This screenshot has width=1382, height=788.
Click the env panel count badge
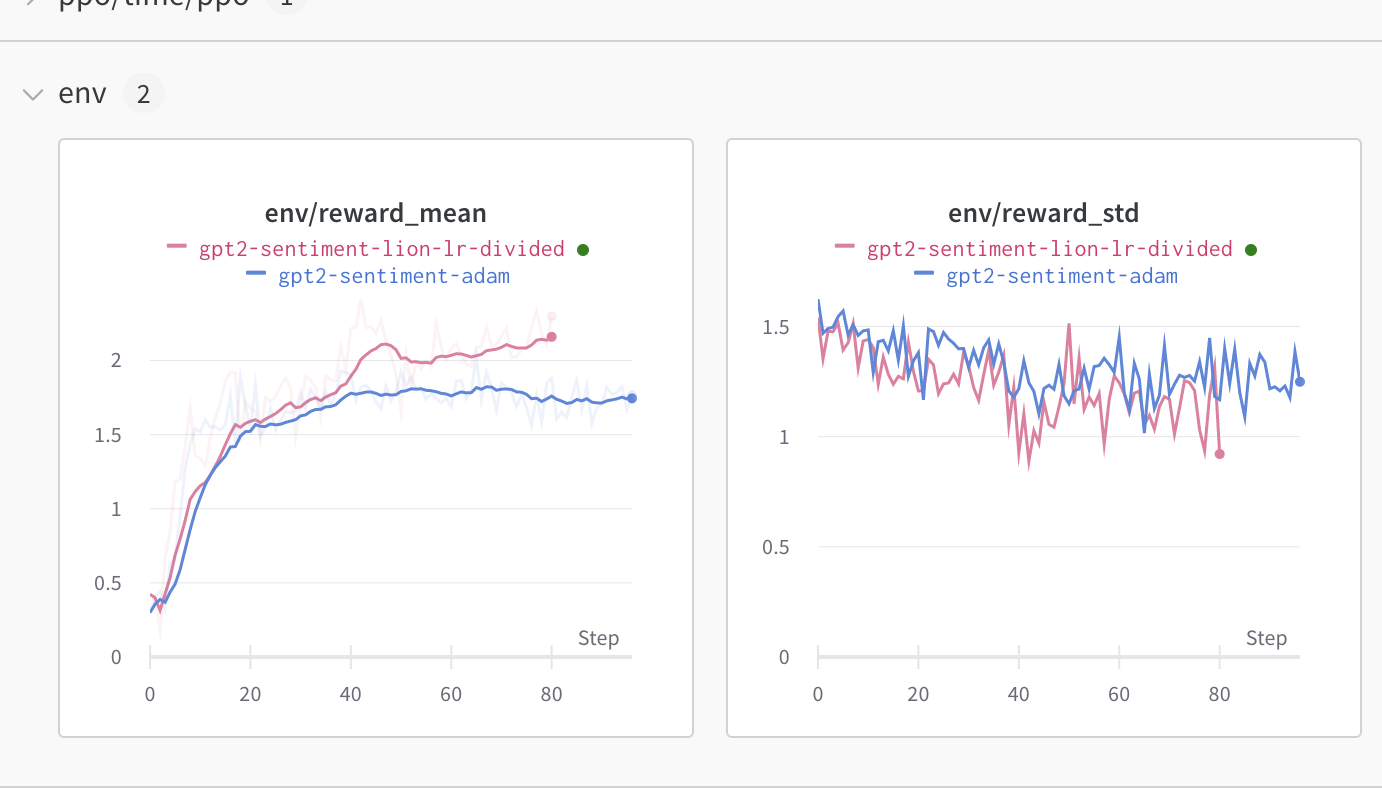point(143,94)
